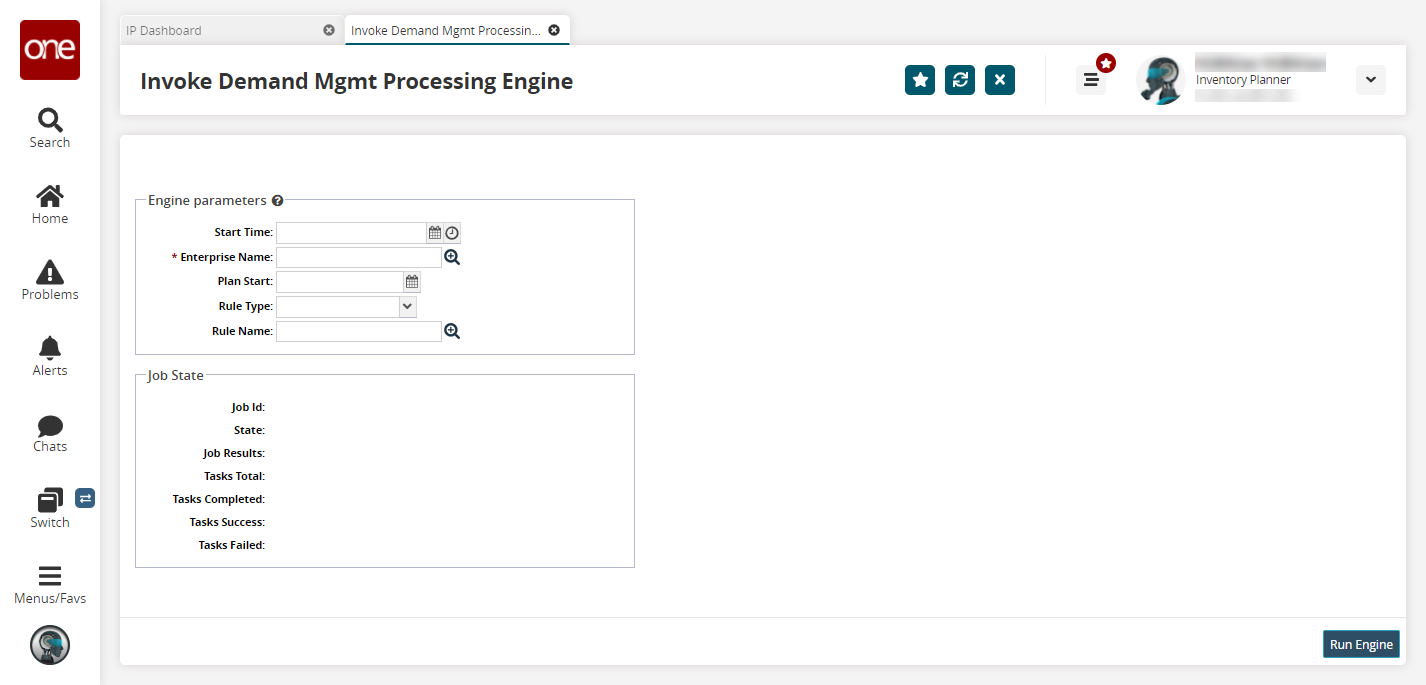Click into the Enterprise Name field
Viewport: 1426px width, 685px height.
pyautogui.click(x=358, y=257)
